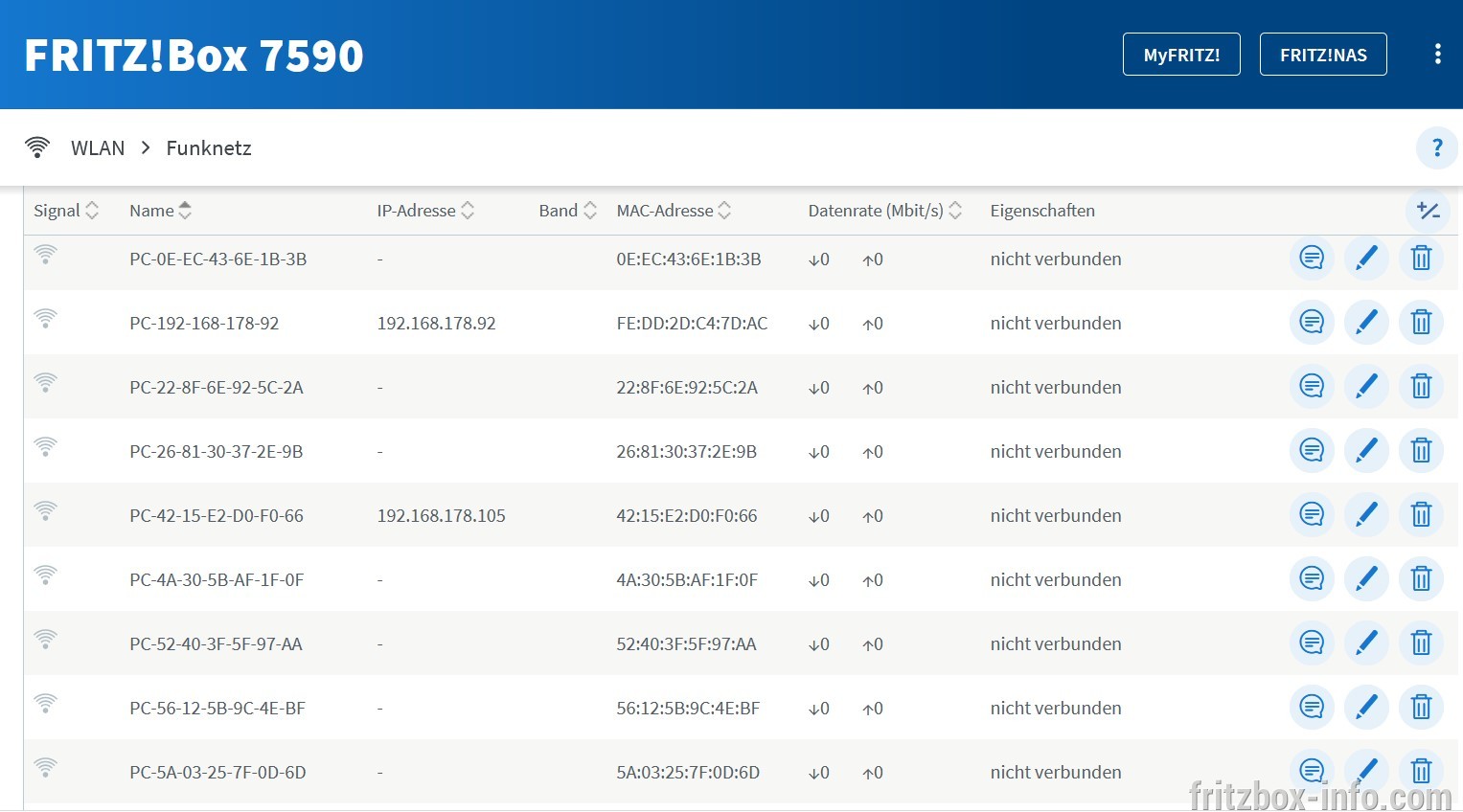Go to WLAN in the breadcrumb
The width and height of the screenshot is (1463, 812).
coord(98,147)
